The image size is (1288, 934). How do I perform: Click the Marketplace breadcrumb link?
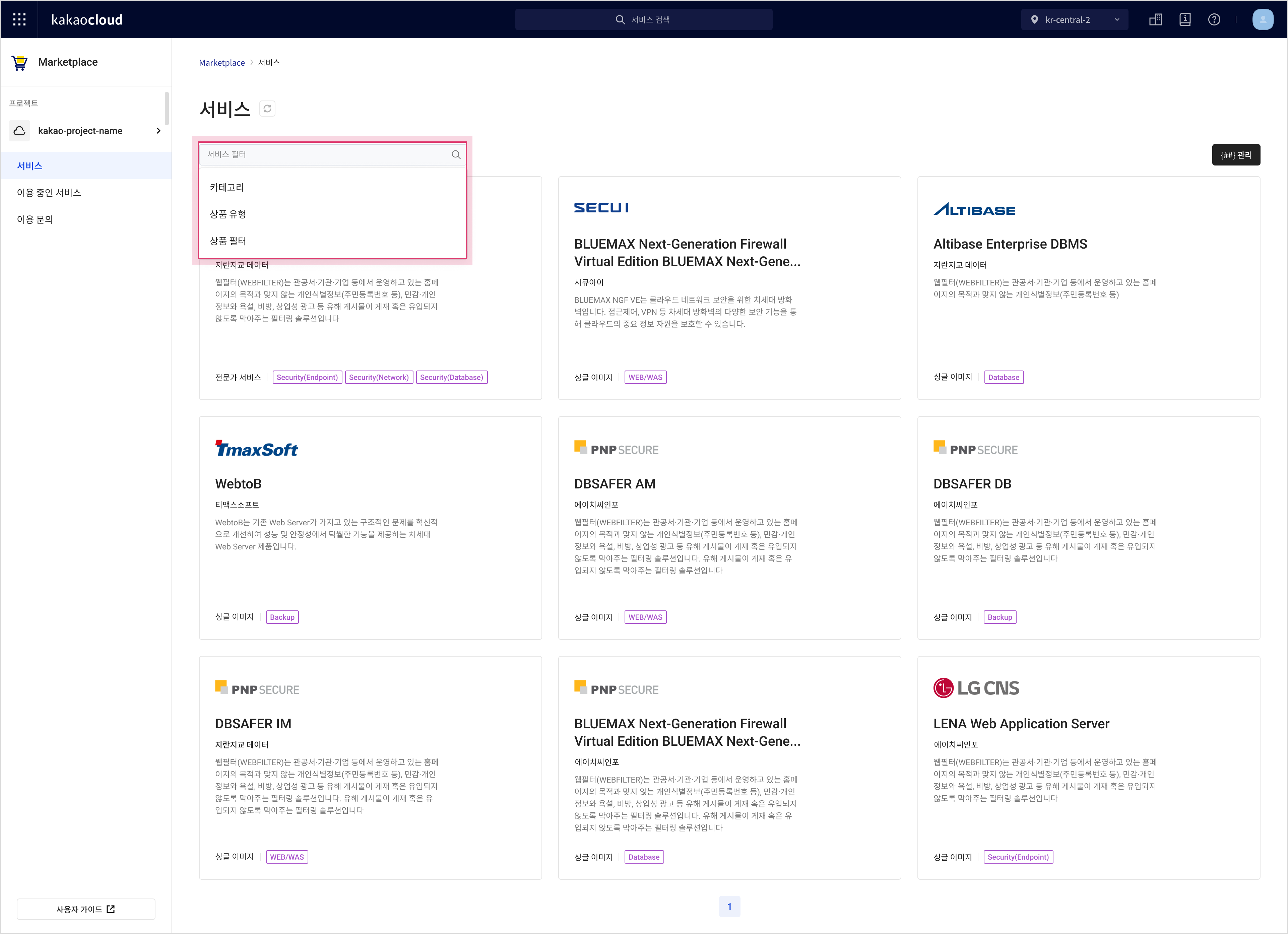click(221, 62)
